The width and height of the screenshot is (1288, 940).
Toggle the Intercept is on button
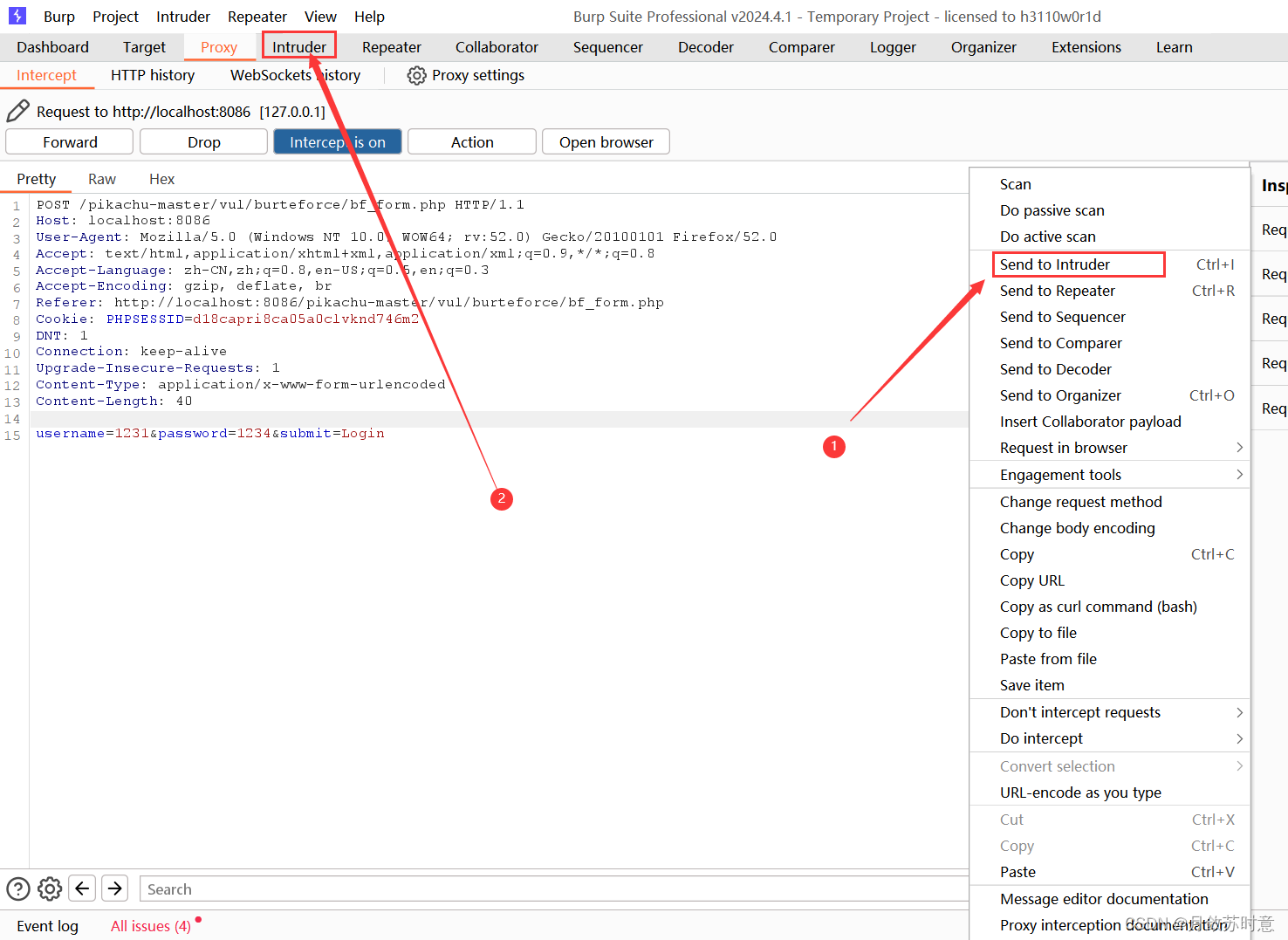338,141
